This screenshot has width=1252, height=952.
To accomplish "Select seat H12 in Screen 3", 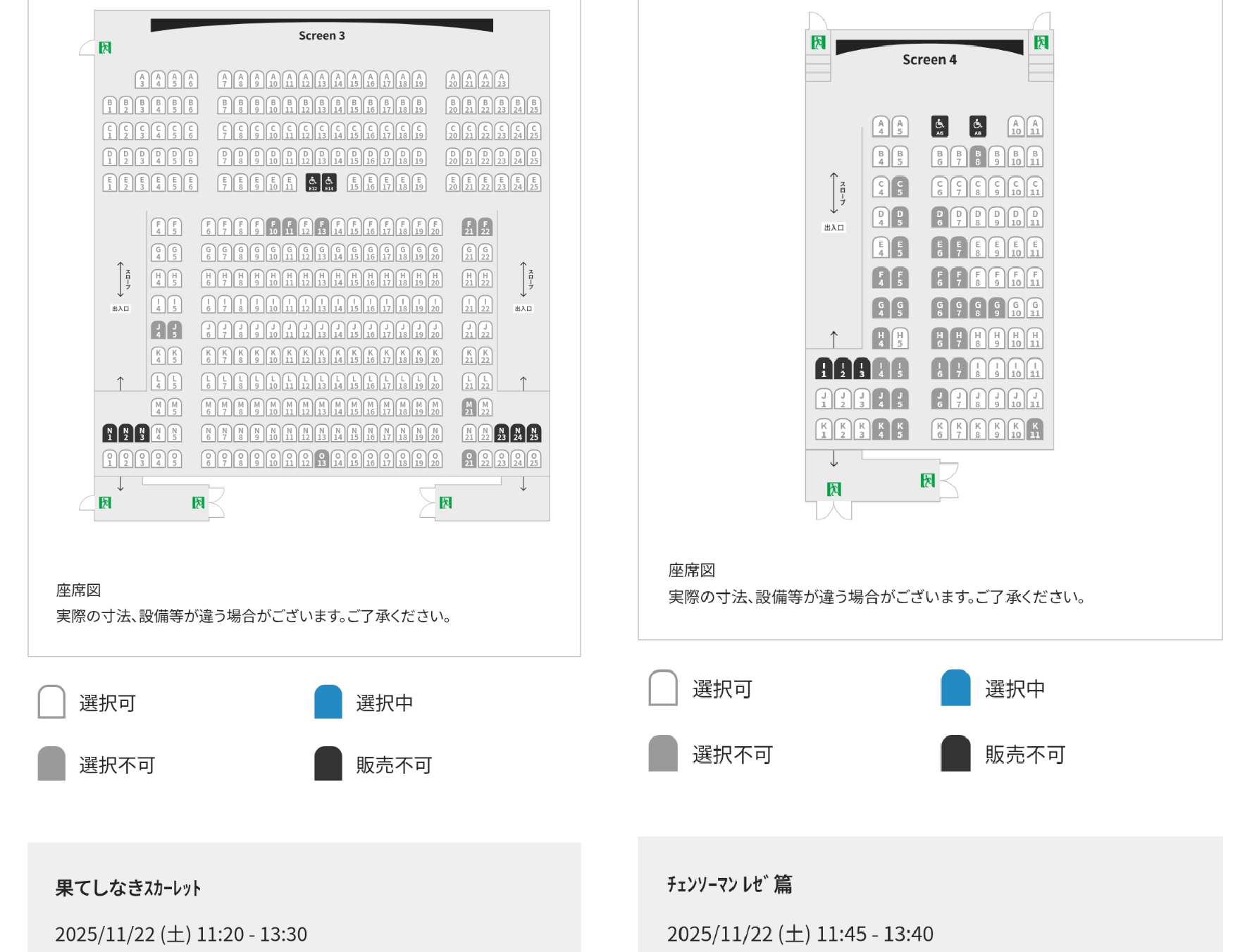I will click(305, 279).
